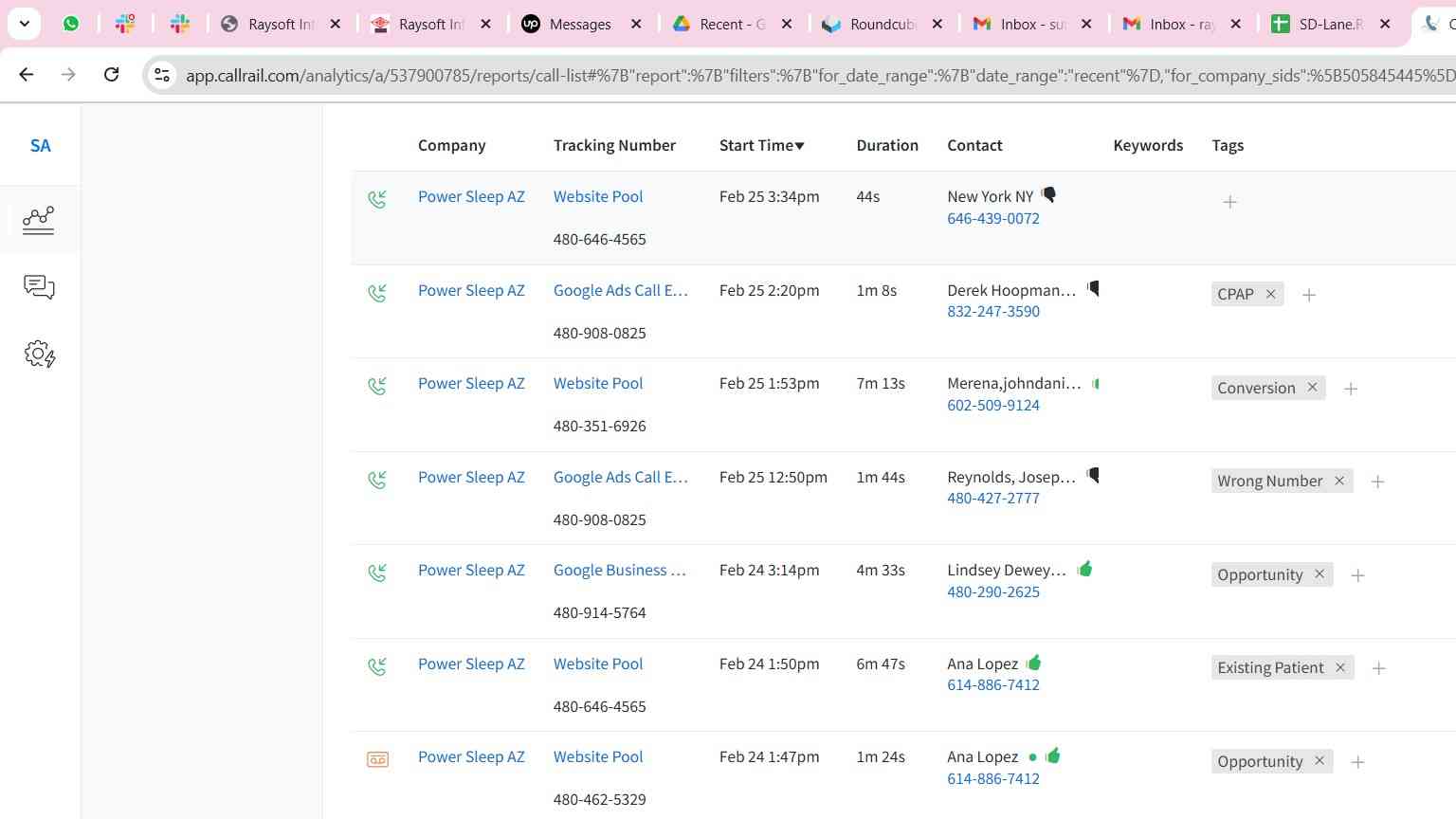Click thumbs-down icon next to New York NY
The height and width of the screenshot is (819, 1456).
point(1048,194)
